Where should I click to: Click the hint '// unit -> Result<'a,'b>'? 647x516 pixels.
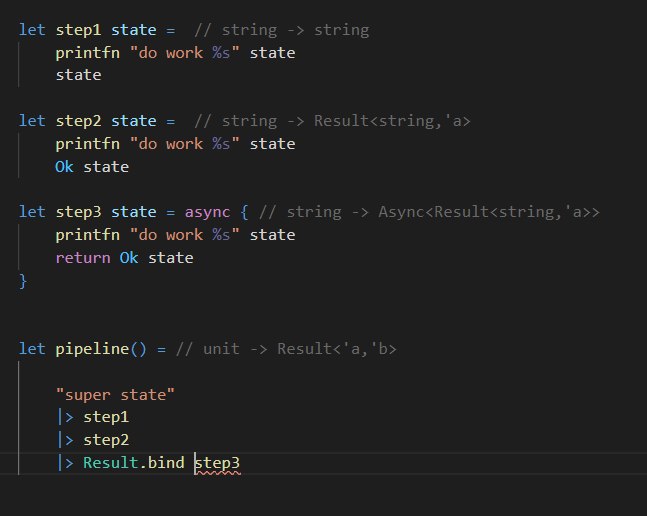286,349
